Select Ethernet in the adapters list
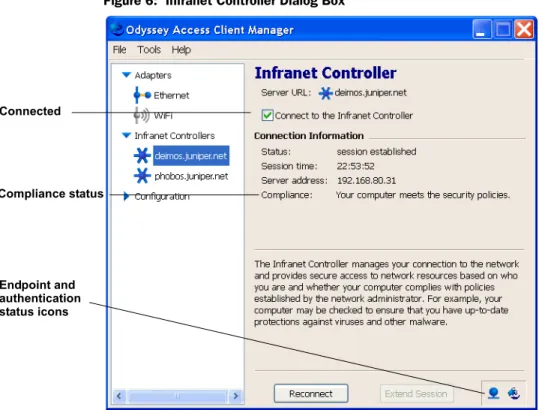Screen dimensions: 542x410 [171, 95]
